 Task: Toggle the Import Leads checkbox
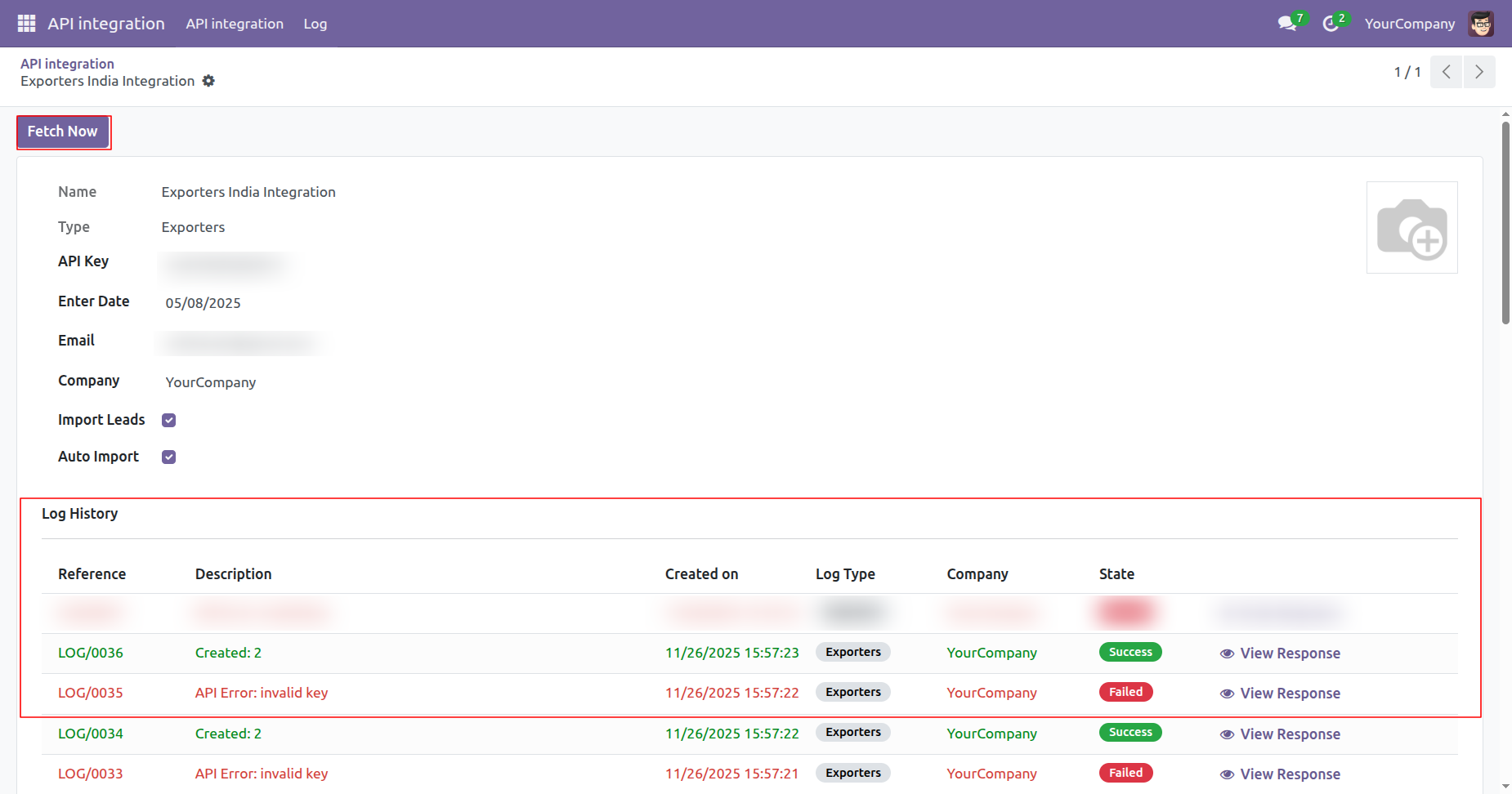click(x=169, y=421)
